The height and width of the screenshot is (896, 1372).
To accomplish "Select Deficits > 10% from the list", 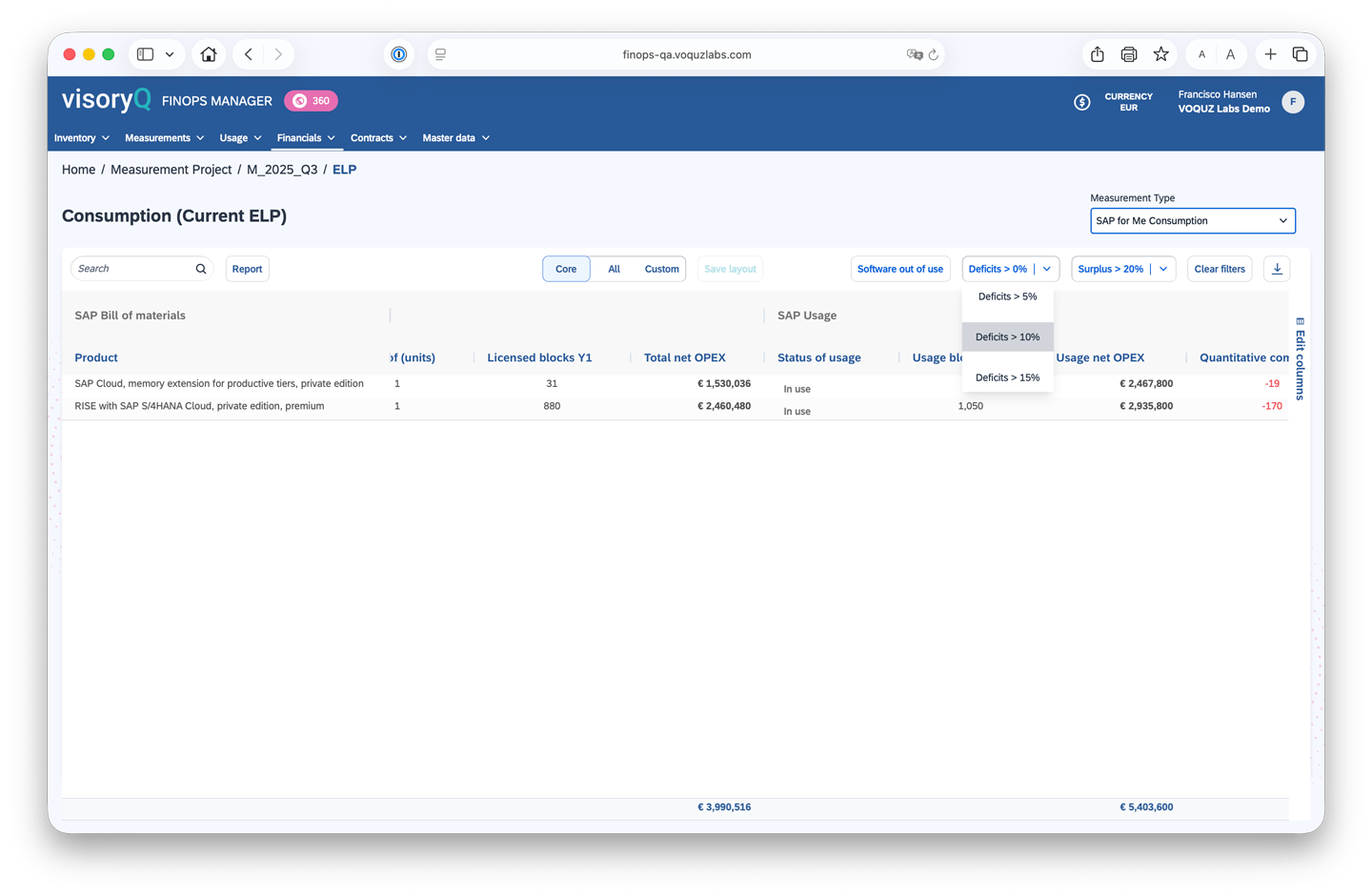I will [1007, 336].
